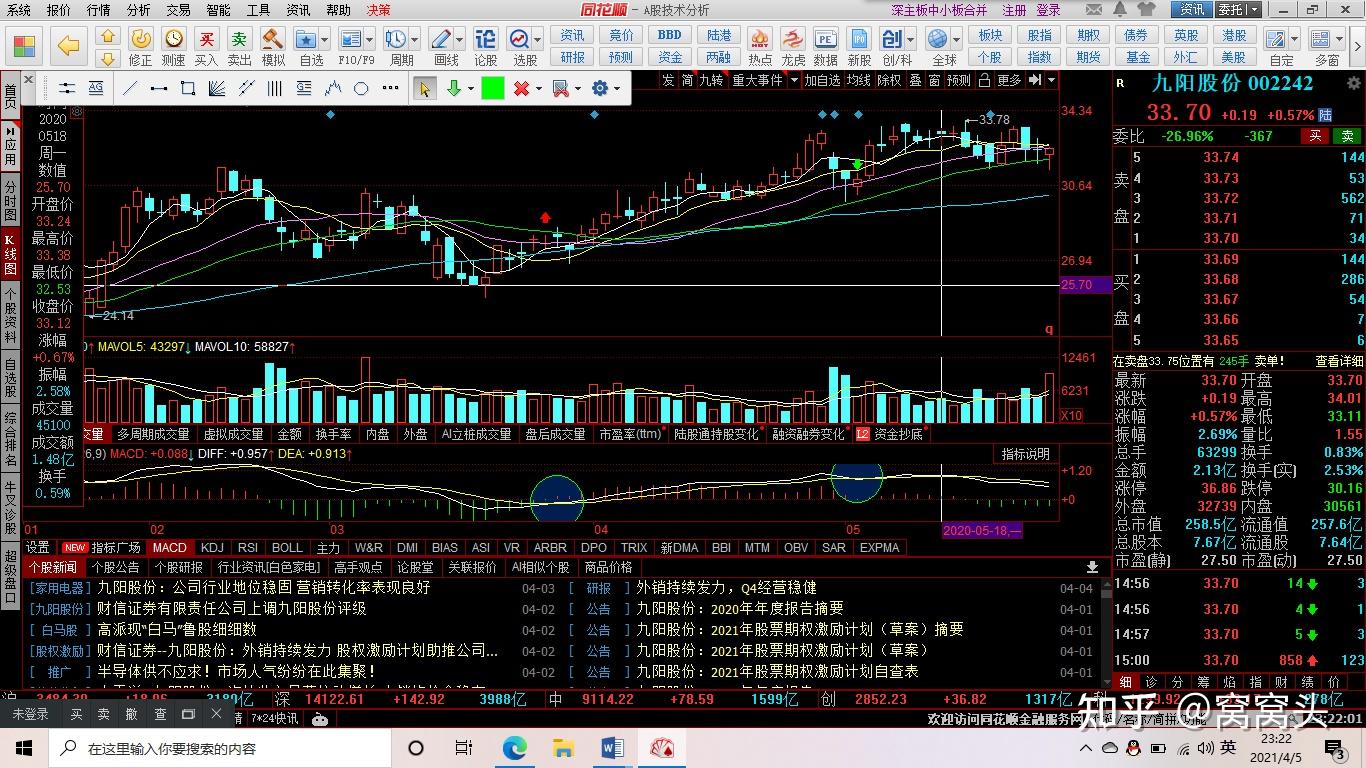Expand the green arrow marker dropdown

(x=470, y=88)
